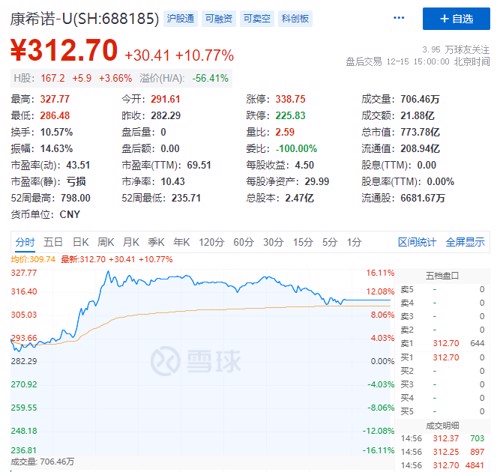Click the 今开 value 291.61
This screenshot has height=472, width=500.
(165, 99)
